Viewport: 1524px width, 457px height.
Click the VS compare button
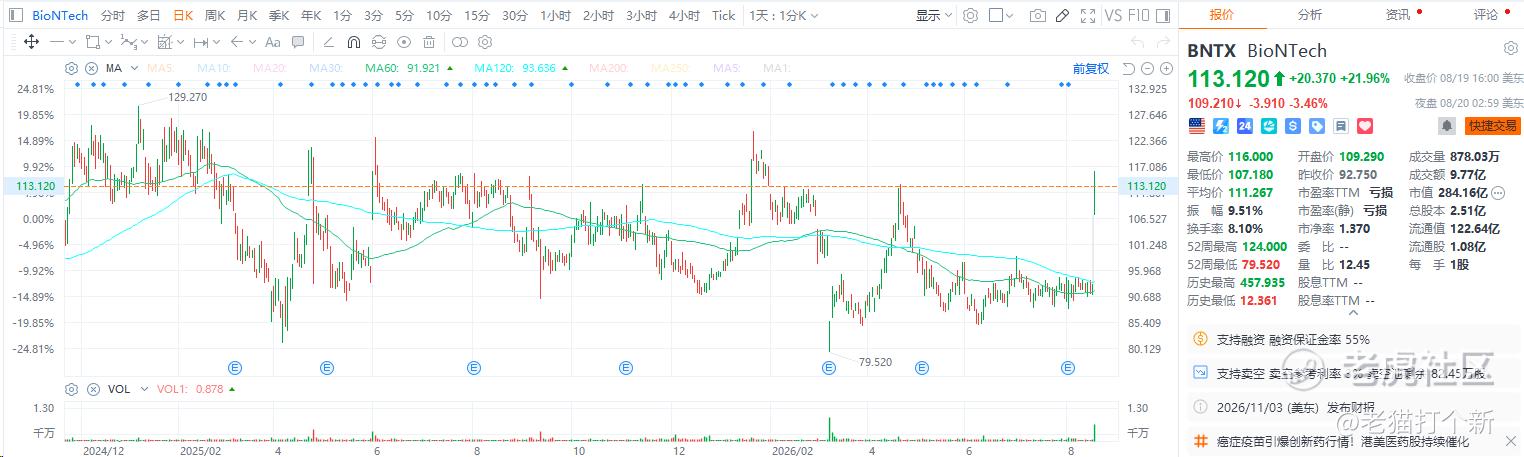coord(1113,15)
